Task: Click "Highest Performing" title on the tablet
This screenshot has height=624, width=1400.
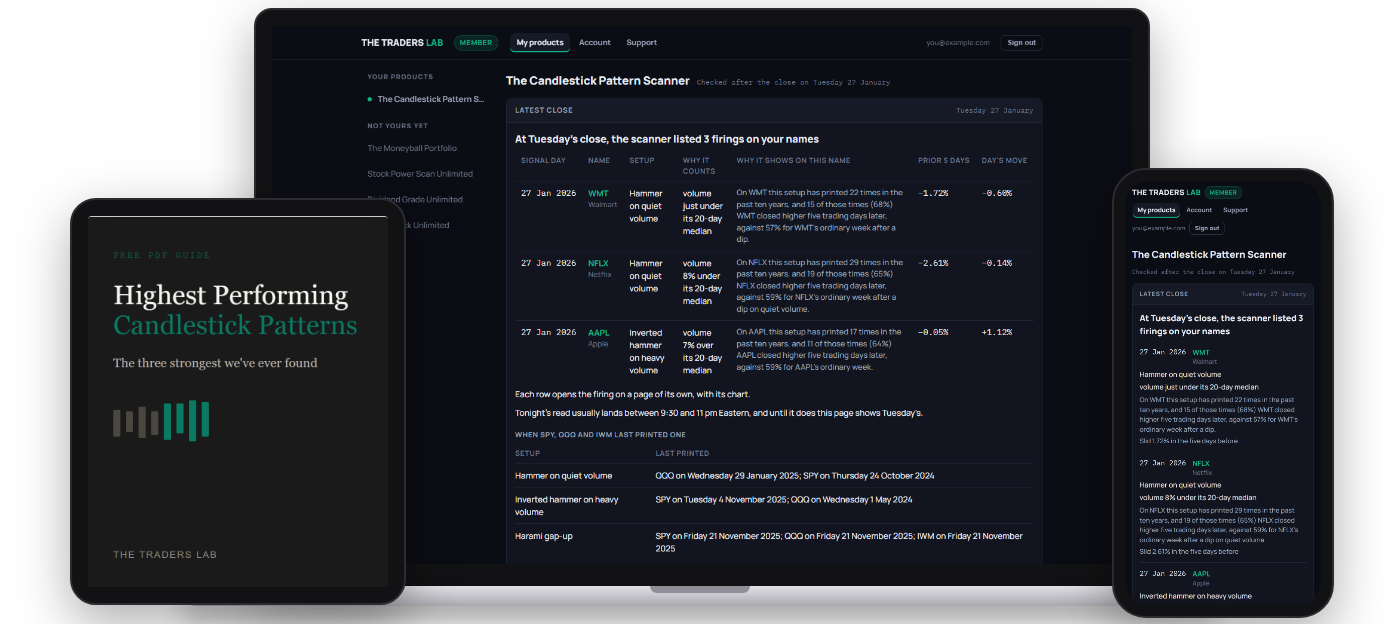Action: [231, 295]
